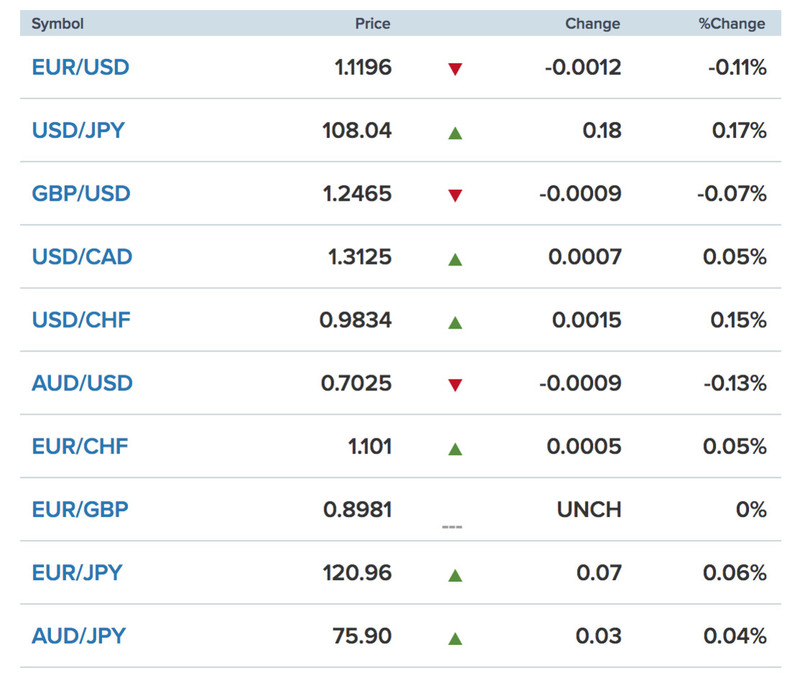
Task: Open the USD/JPY currency pair link
Action: click(x=78, y=131)
